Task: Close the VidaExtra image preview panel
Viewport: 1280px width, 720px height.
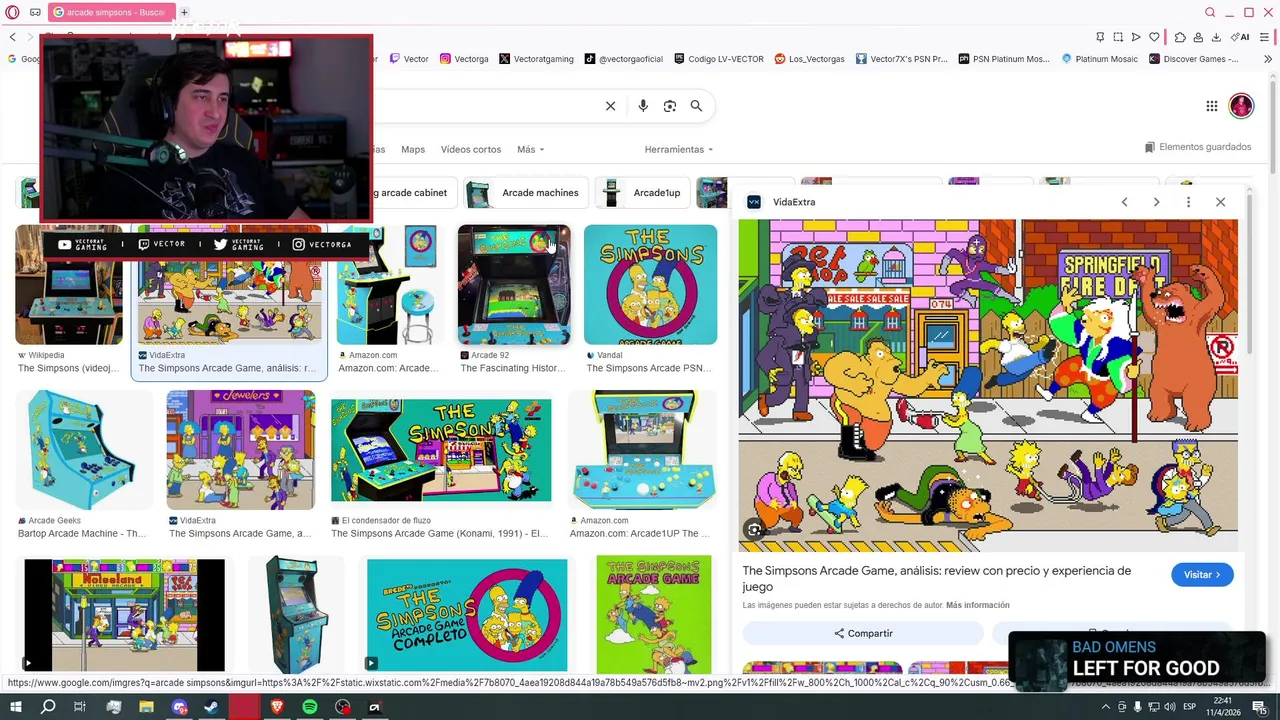Action: [1220, 202]
